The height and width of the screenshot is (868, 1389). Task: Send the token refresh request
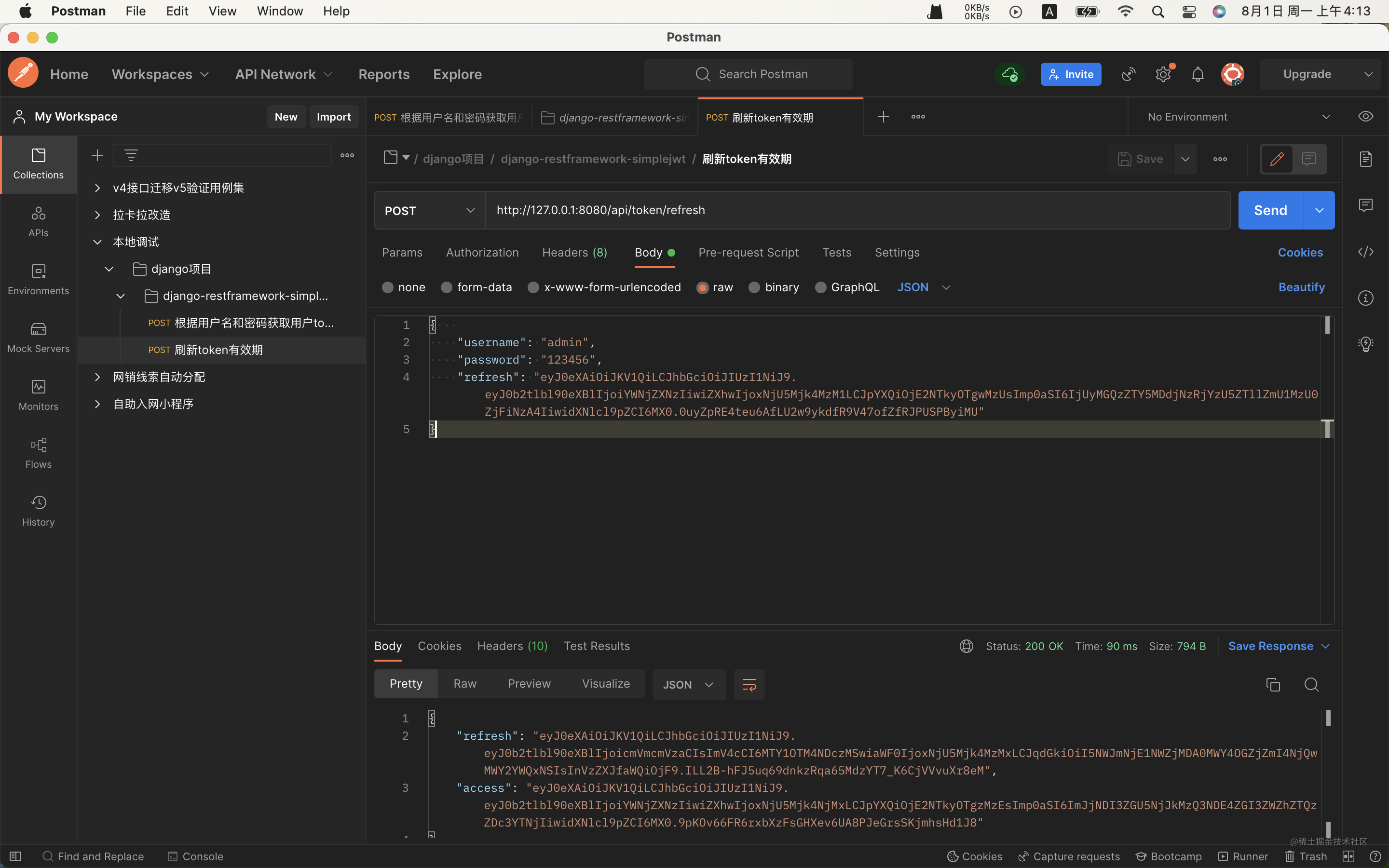pos(1271,210)
